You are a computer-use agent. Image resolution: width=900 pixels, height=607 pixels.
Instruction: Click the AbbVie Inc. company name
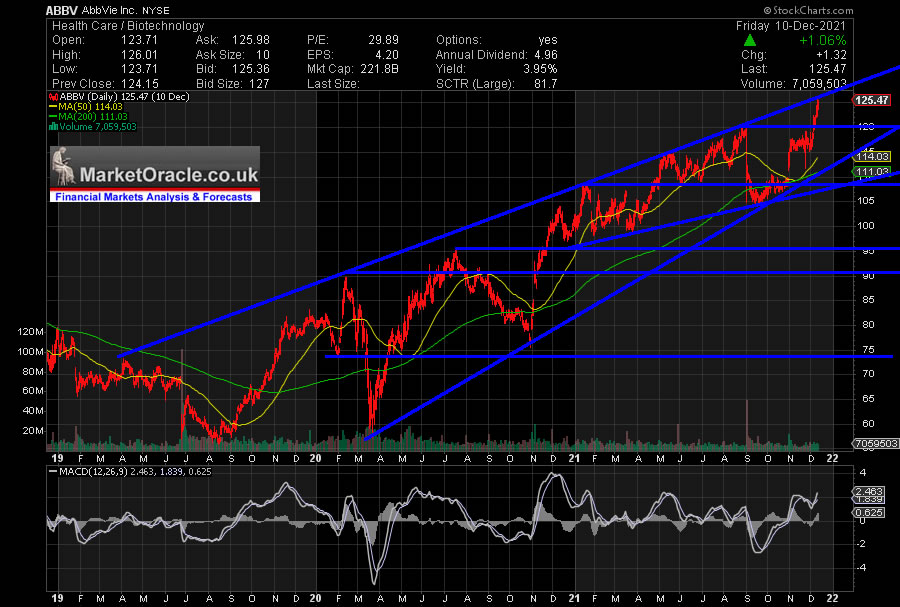109,10
